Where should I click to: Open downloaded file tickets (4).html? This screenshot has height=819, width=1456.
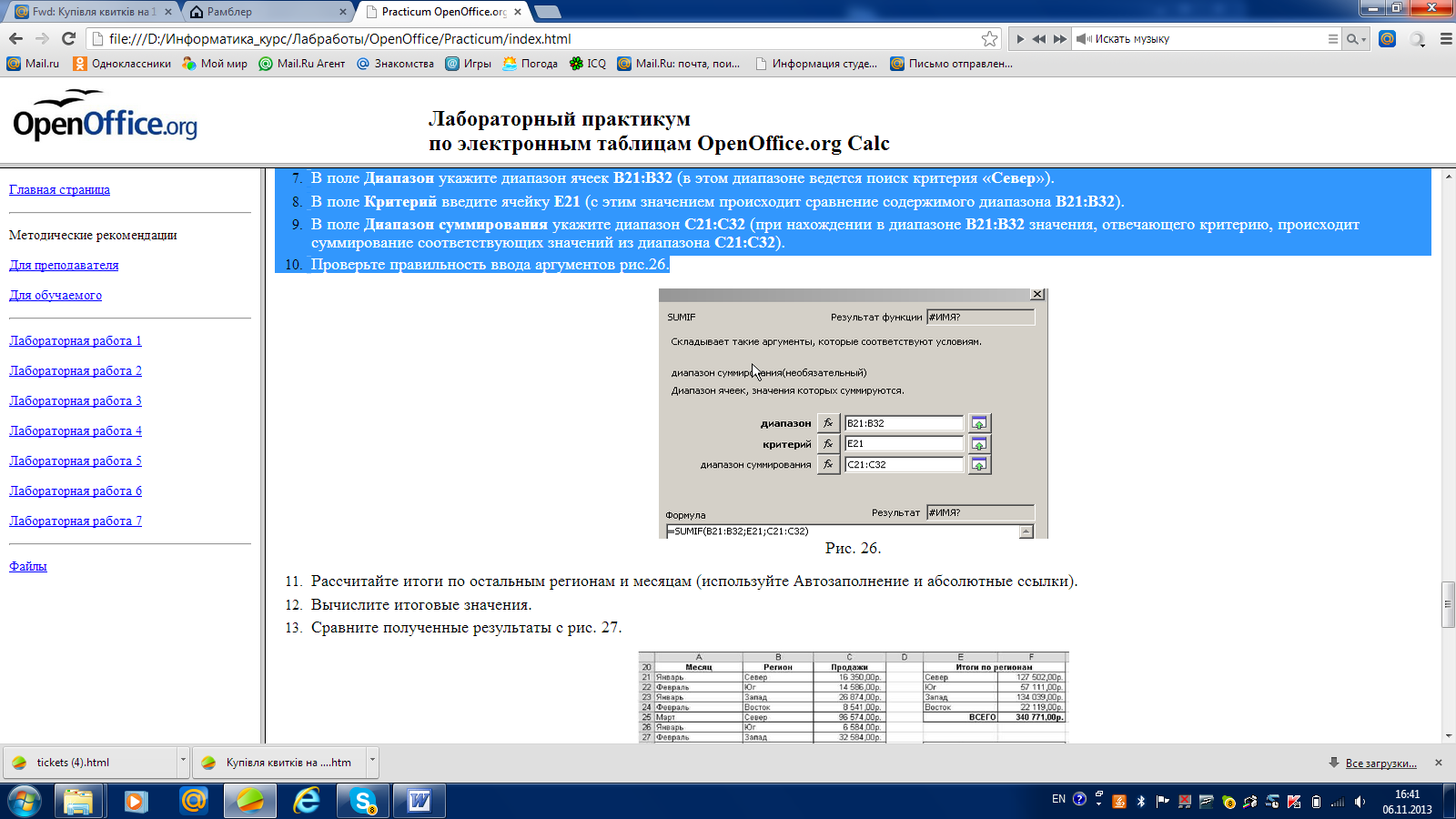coord(90,763)
